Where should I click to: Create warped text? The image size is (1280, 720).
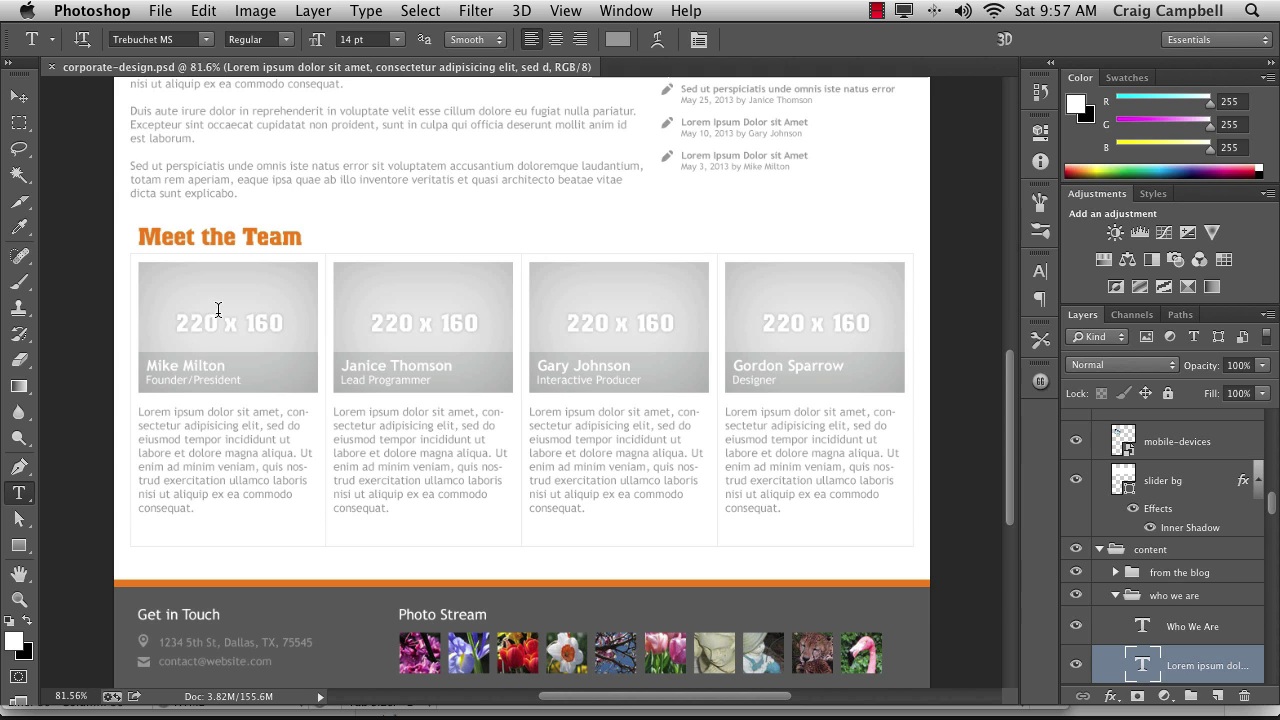click(657, 40)
